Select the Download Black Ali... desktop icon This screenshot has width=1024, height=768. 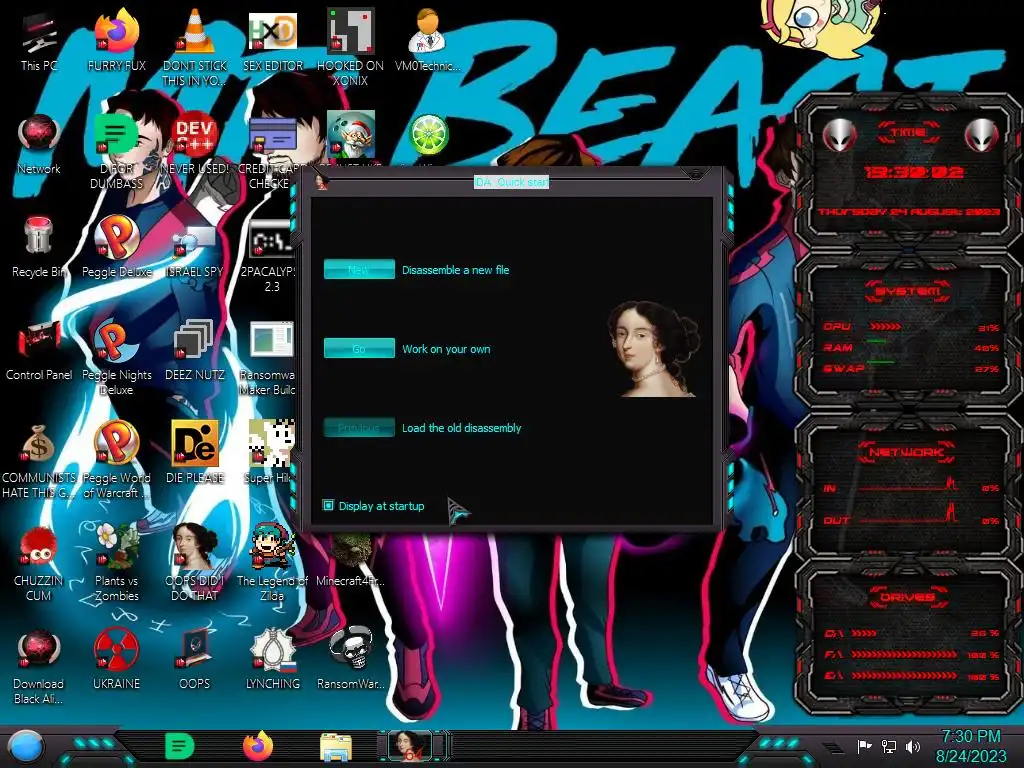coord(39,667)
